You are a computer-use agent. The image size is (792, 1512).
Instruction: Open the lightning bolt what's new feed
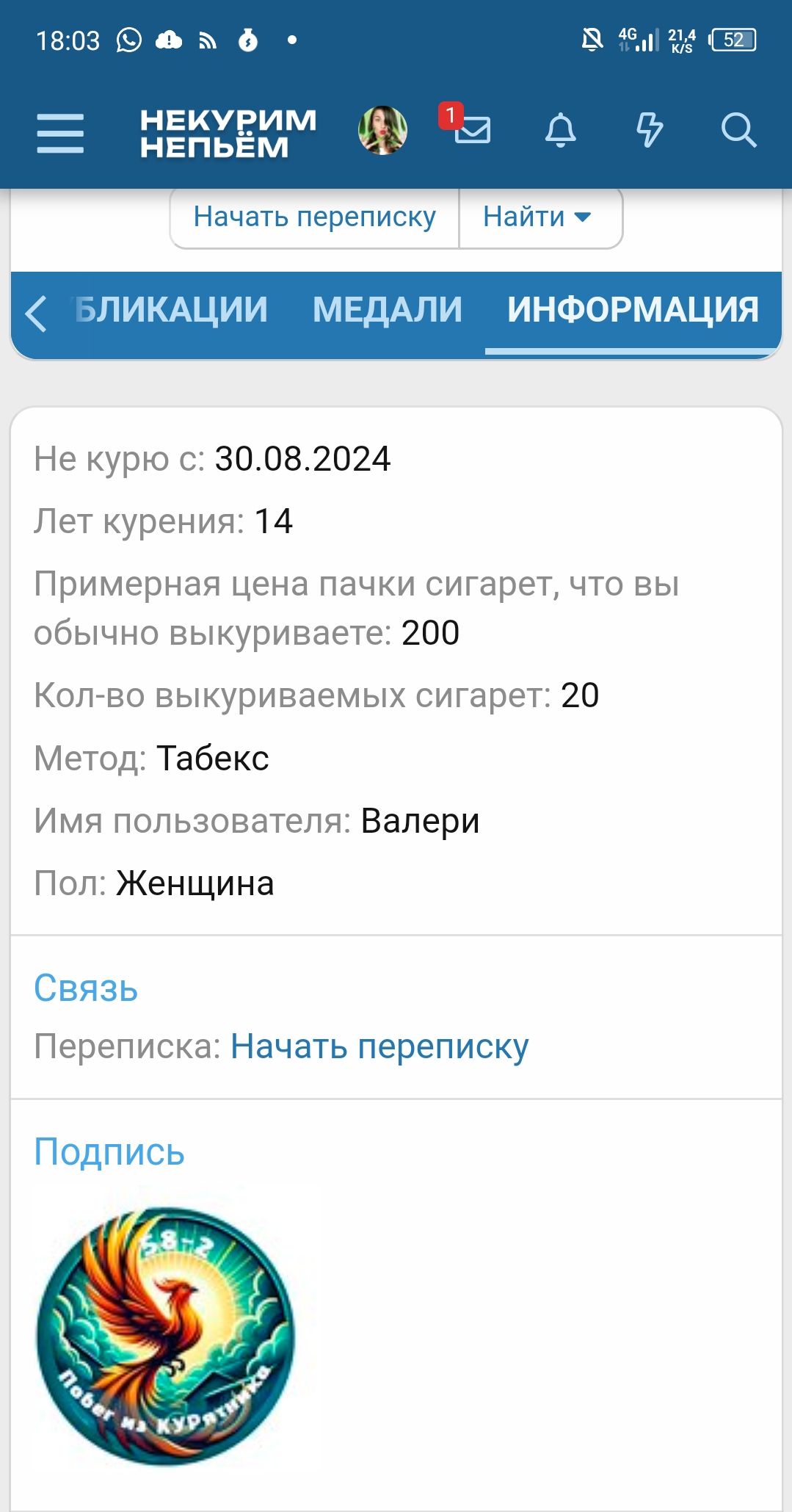(649, 131)
